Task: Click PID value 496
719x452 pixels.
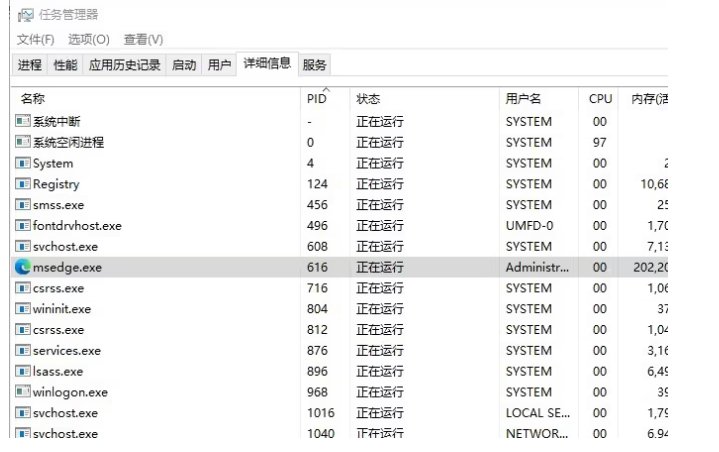Action: [x=317, y=226]
